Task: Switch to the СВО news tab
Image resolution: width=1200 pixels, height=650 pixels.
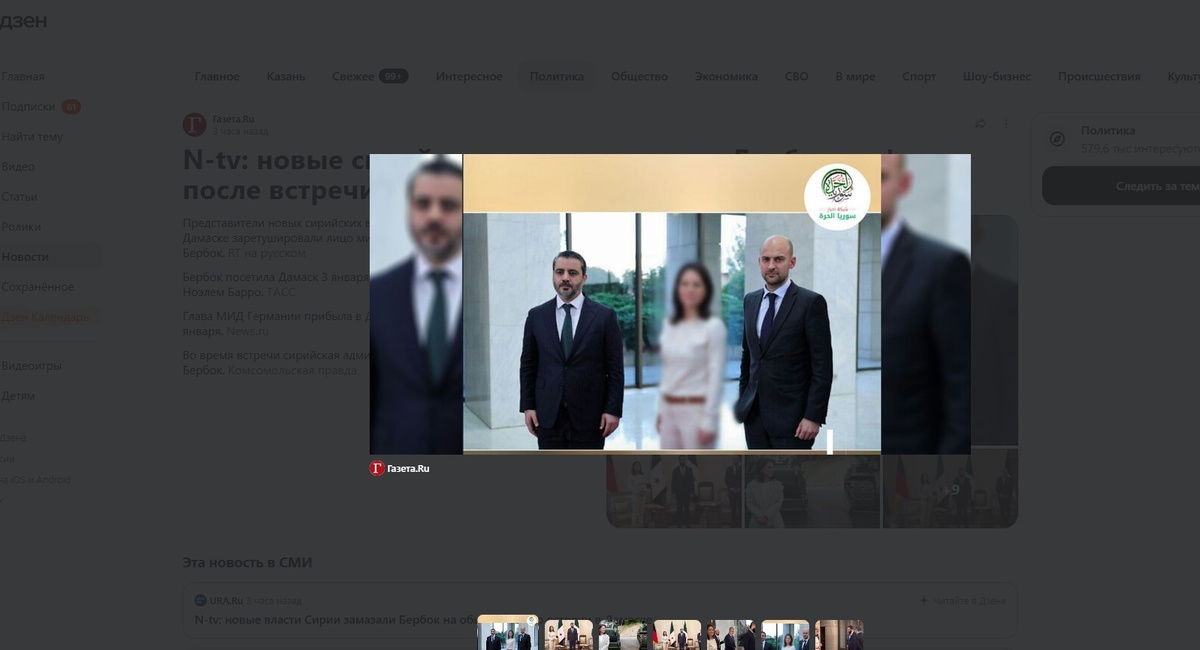Action: click(x=797, y=76)
